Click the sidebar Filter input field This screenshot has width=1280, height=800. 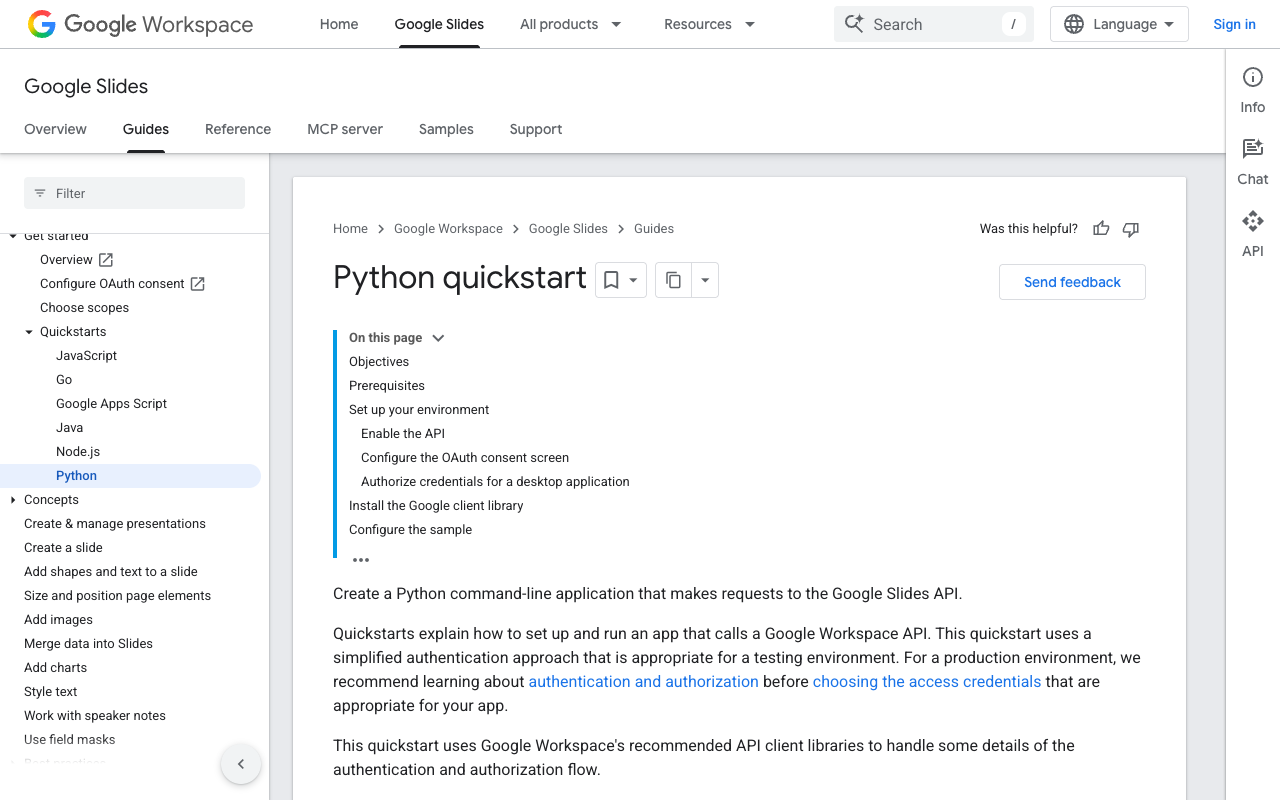click(x=134, y=193)
